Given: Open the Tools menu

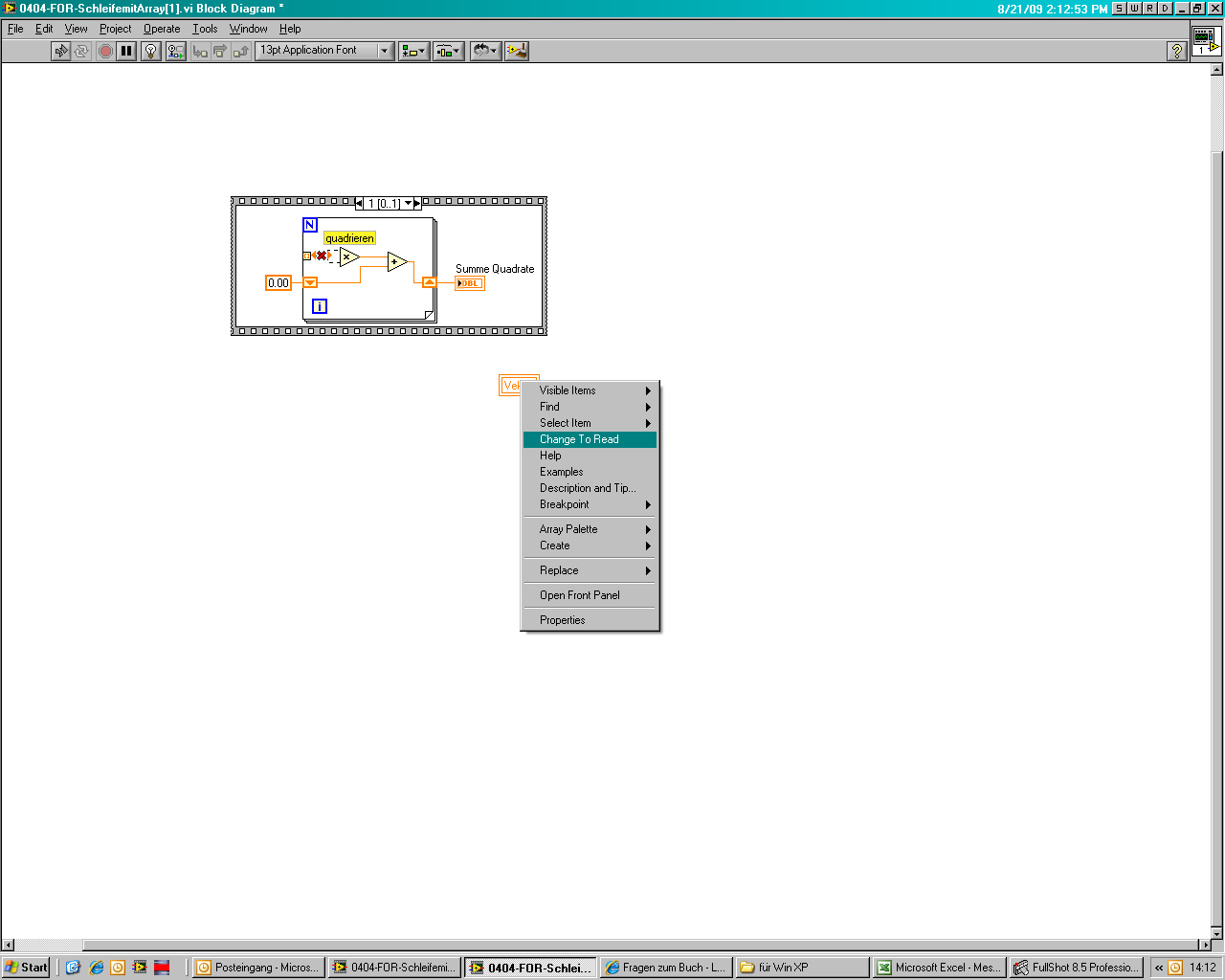Looking at the screenshot, I should pos(205,29).
